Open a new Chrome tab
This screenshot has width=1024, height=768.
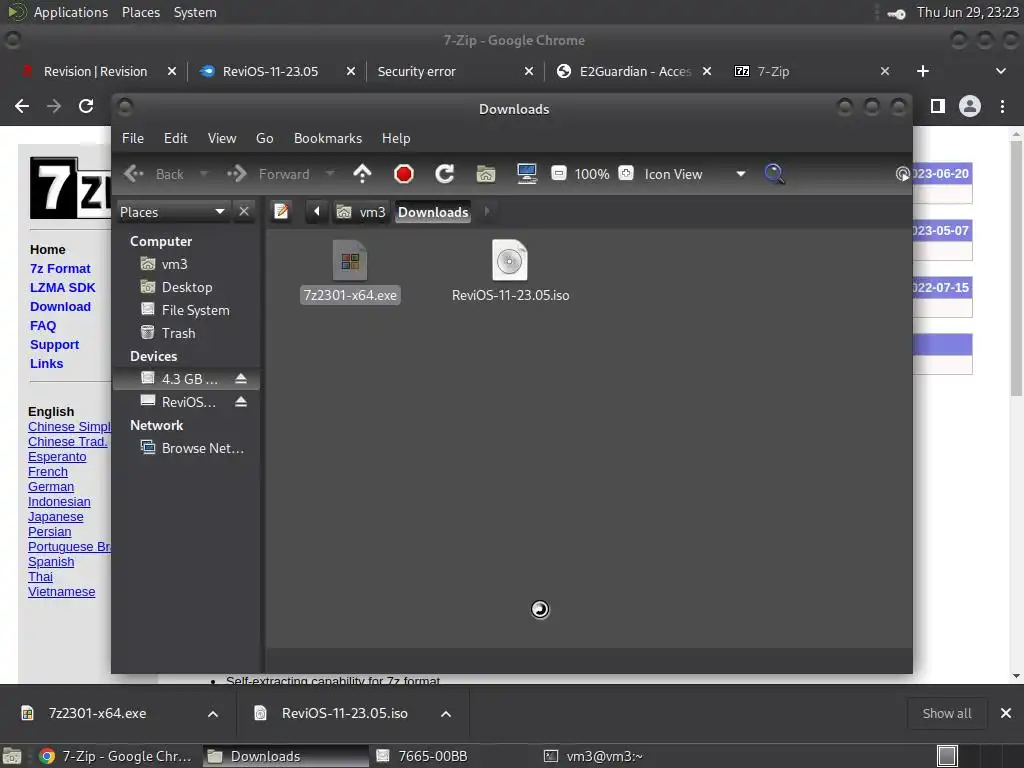pos(923,71)
